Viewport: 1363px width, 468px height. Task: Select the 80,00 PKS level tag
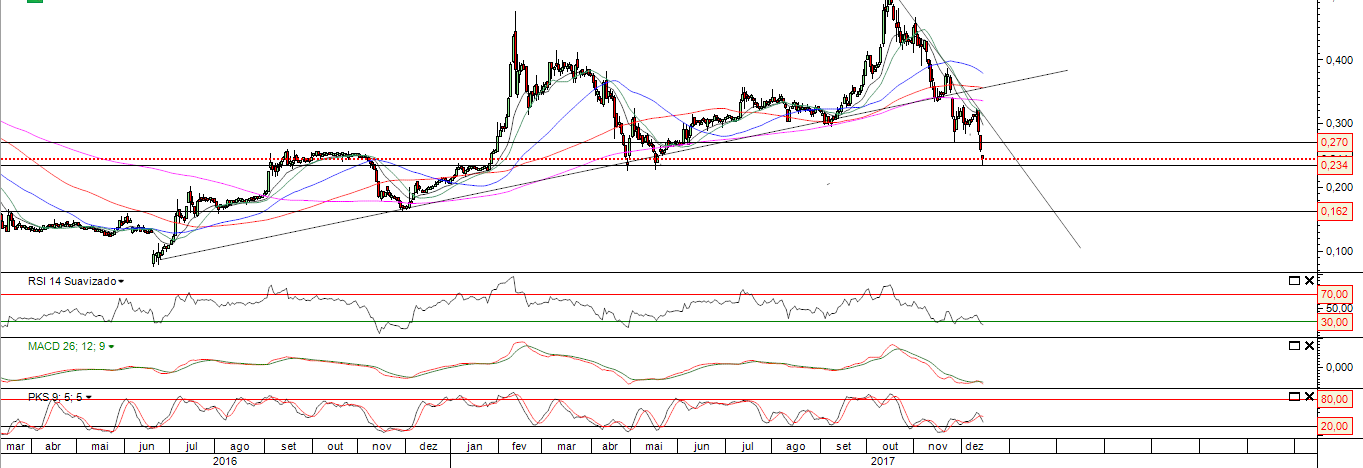[x=1336, y=400]
